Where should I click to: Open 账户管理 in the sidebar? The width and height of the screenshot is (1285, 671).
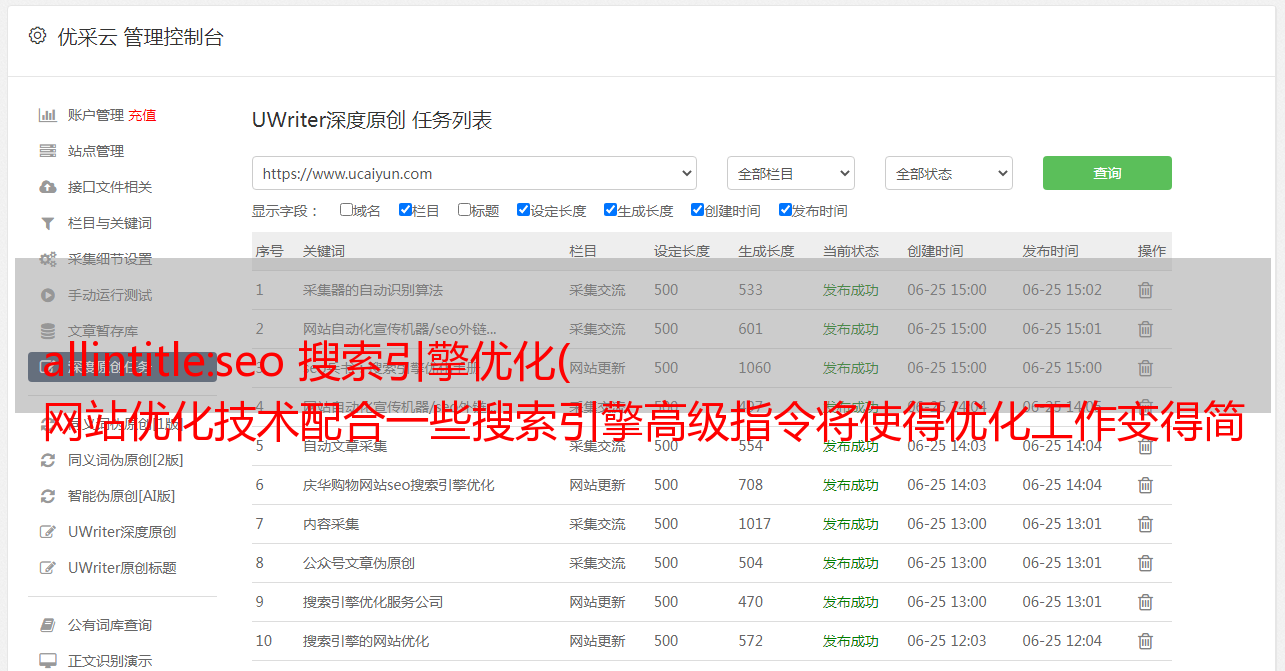tap(96, 115)
